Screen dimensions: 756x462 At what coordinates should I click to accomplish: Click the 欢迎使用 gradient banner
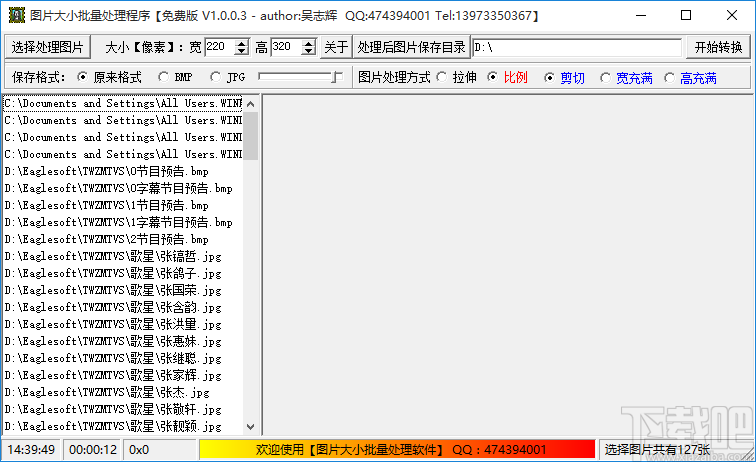coord(398,449)
